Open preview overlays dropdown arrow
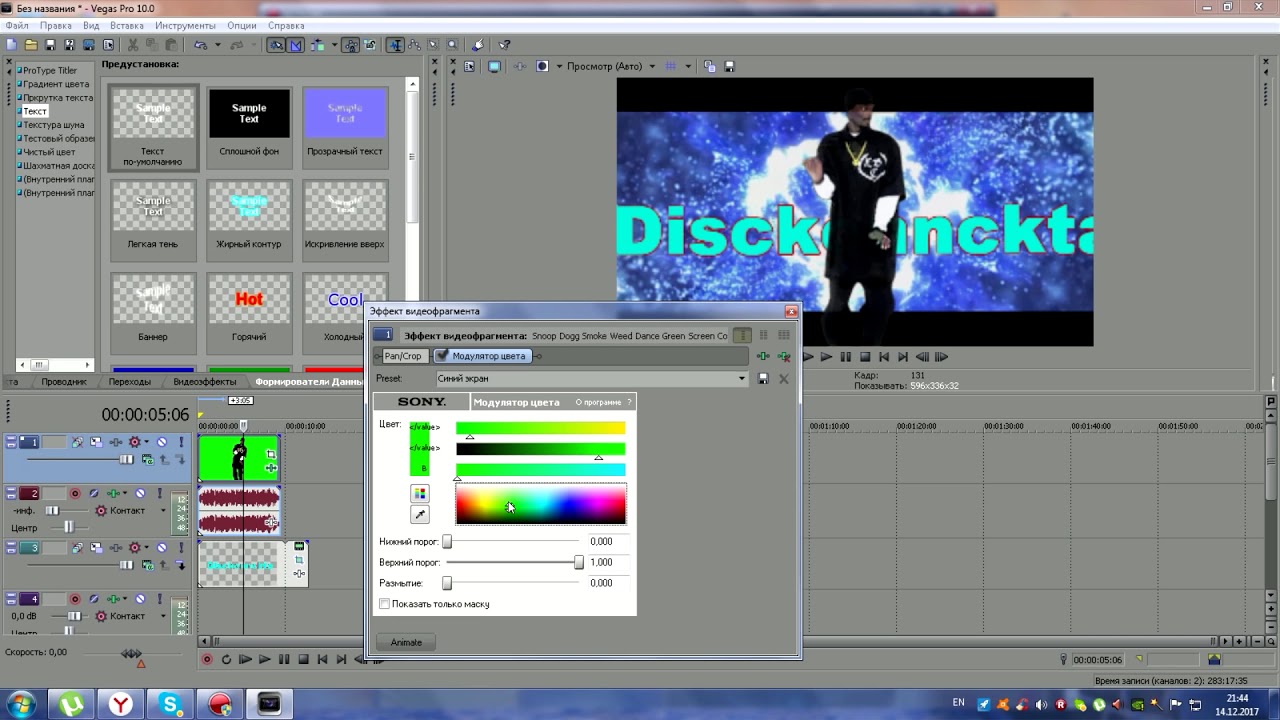This screenshot has height=720, width=1280. [x=688, y=67]
